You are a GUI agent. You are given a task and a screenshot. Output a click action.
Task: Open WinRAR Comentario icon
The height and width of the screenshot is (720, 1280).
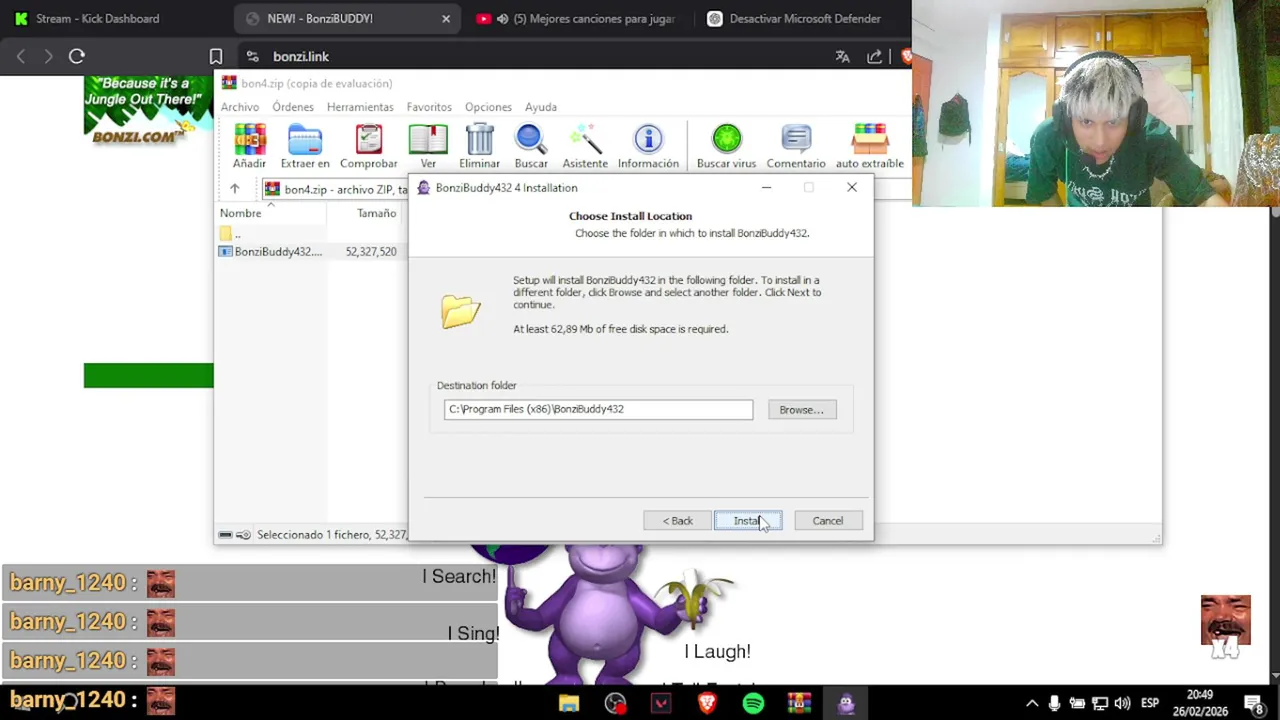796,146
